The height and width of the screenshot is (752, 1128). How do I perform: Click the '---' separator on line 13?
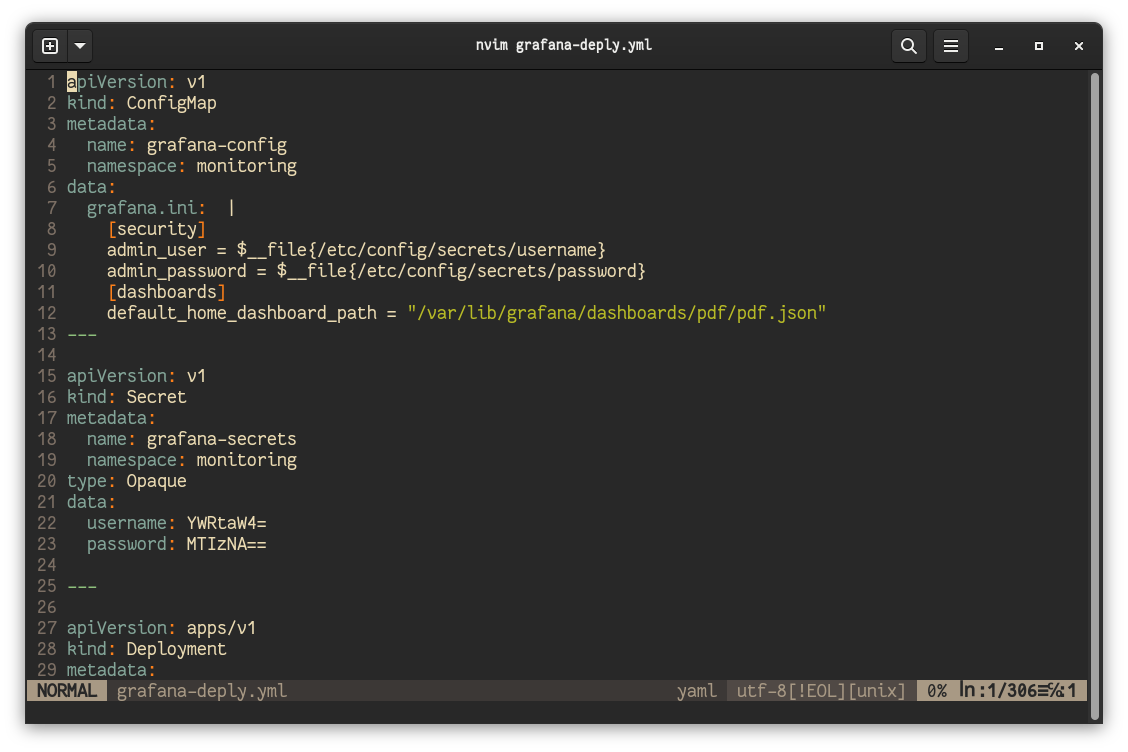81,334
